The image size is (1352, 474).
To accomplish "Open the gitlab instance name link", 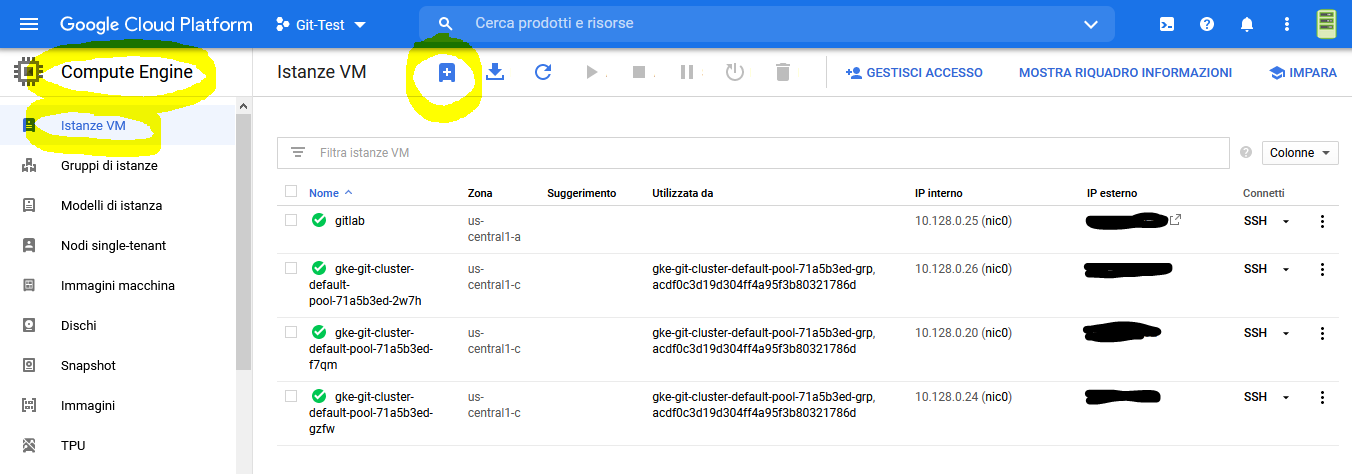I will pyautogui.click(x=350, y=221).
